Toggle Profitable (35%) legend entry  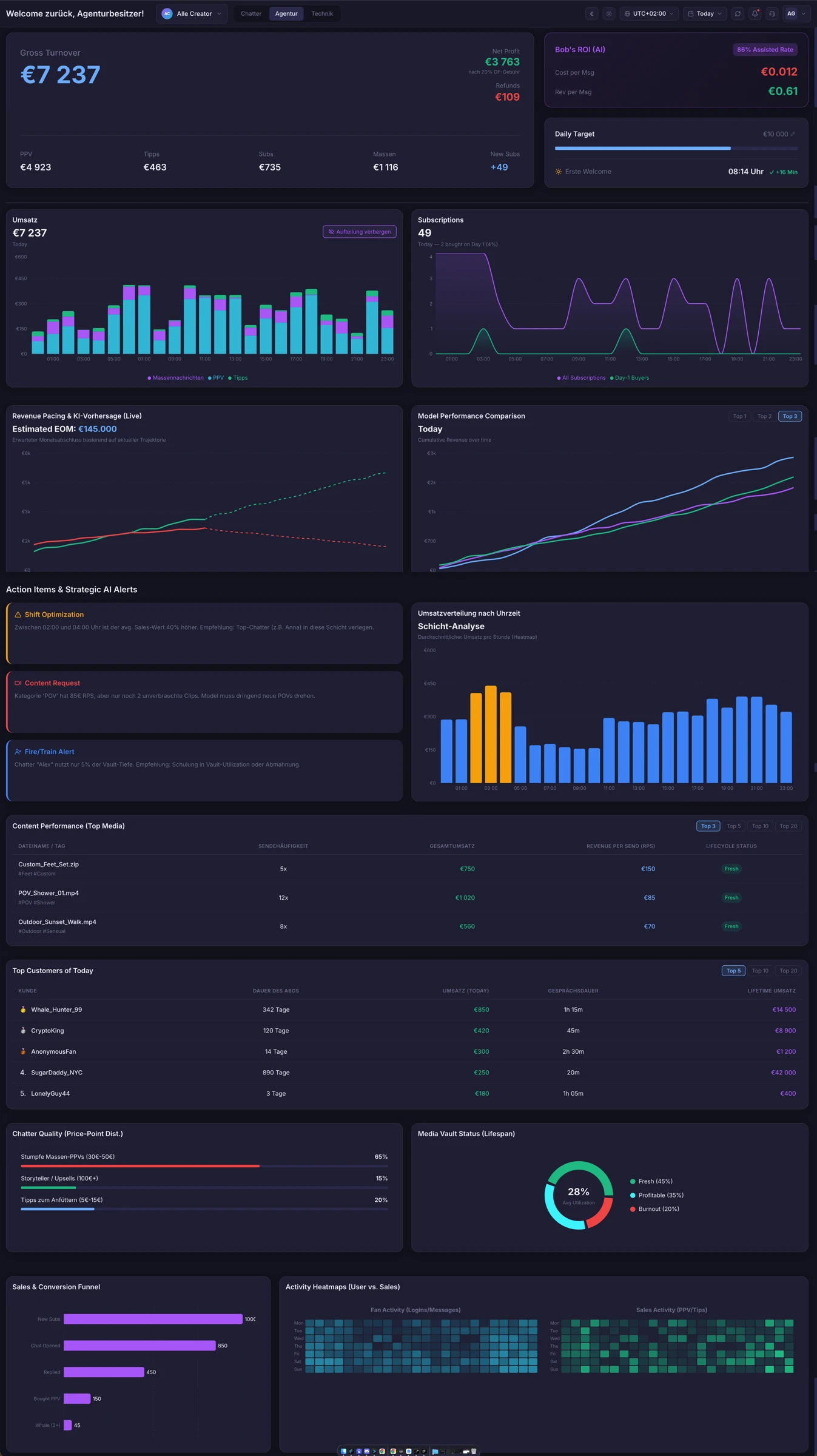(x=657, y=1195)
